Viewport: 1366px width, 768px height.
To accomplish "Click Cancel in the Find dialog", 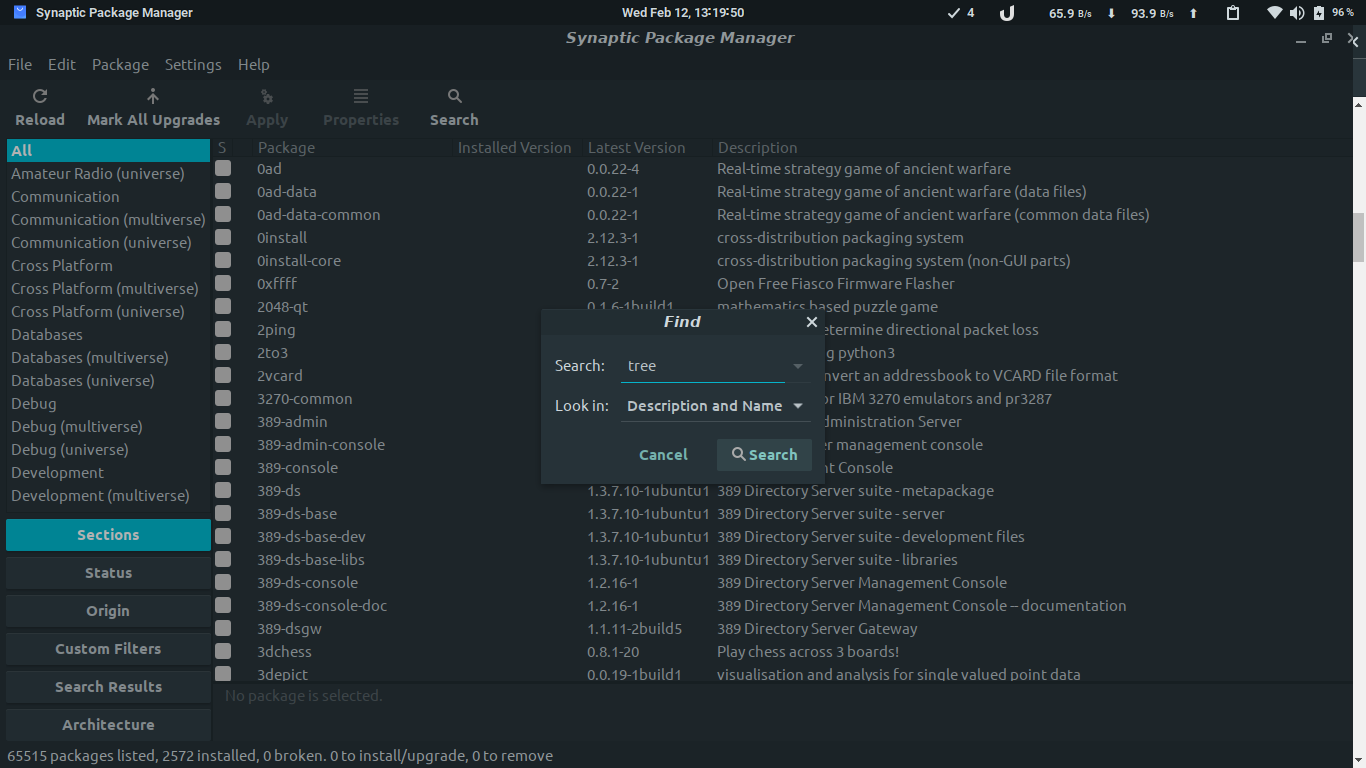I will point(663,455).
